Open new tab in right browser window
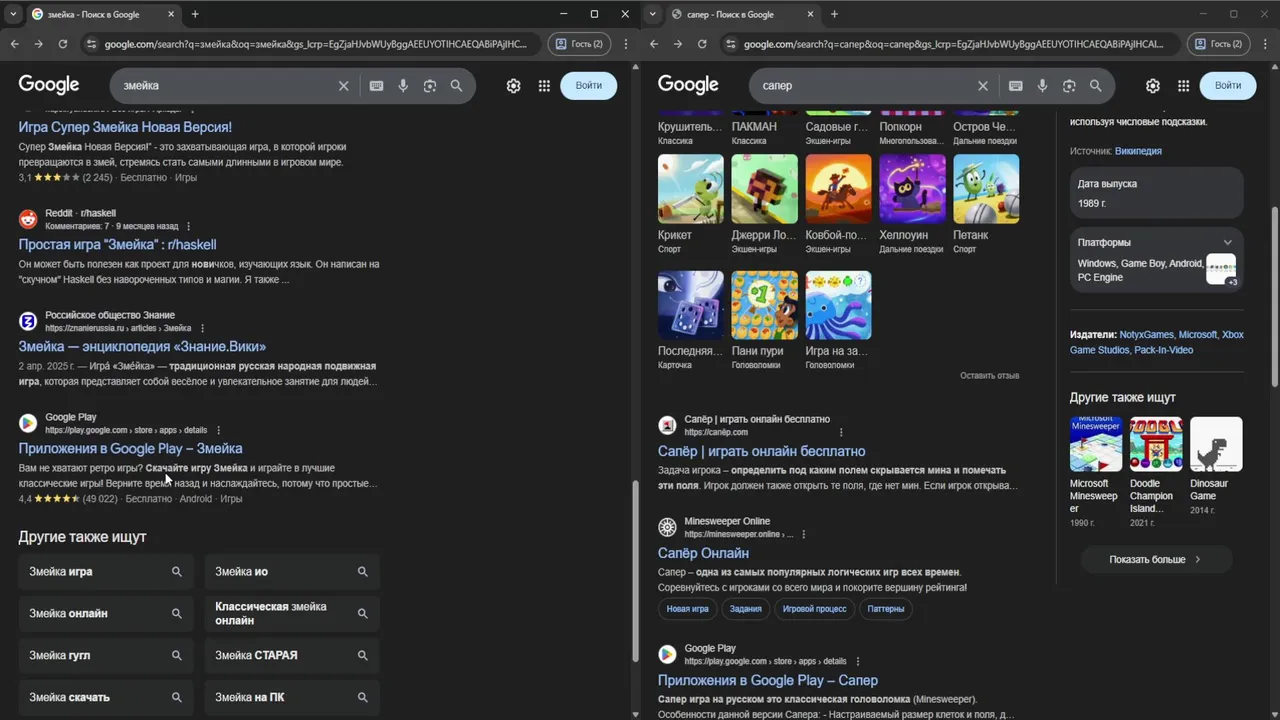 click(834, 14)
